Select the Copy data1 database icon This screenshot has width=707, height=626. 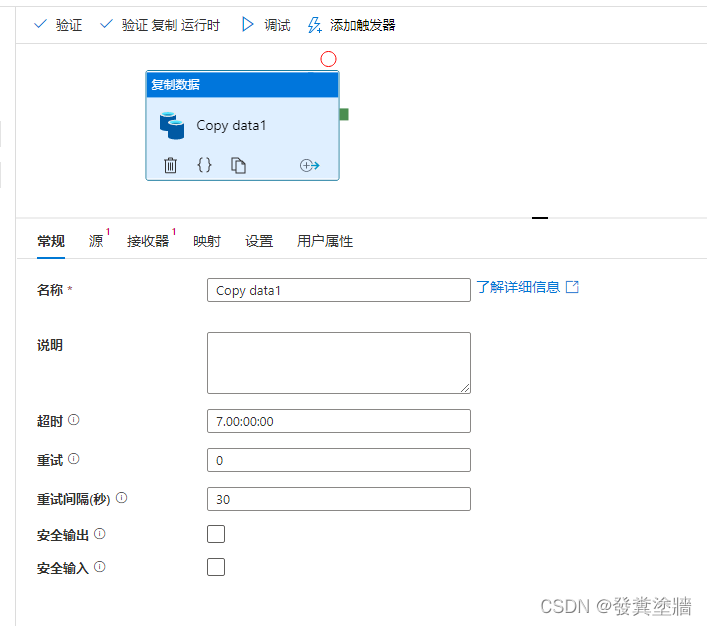172,125
